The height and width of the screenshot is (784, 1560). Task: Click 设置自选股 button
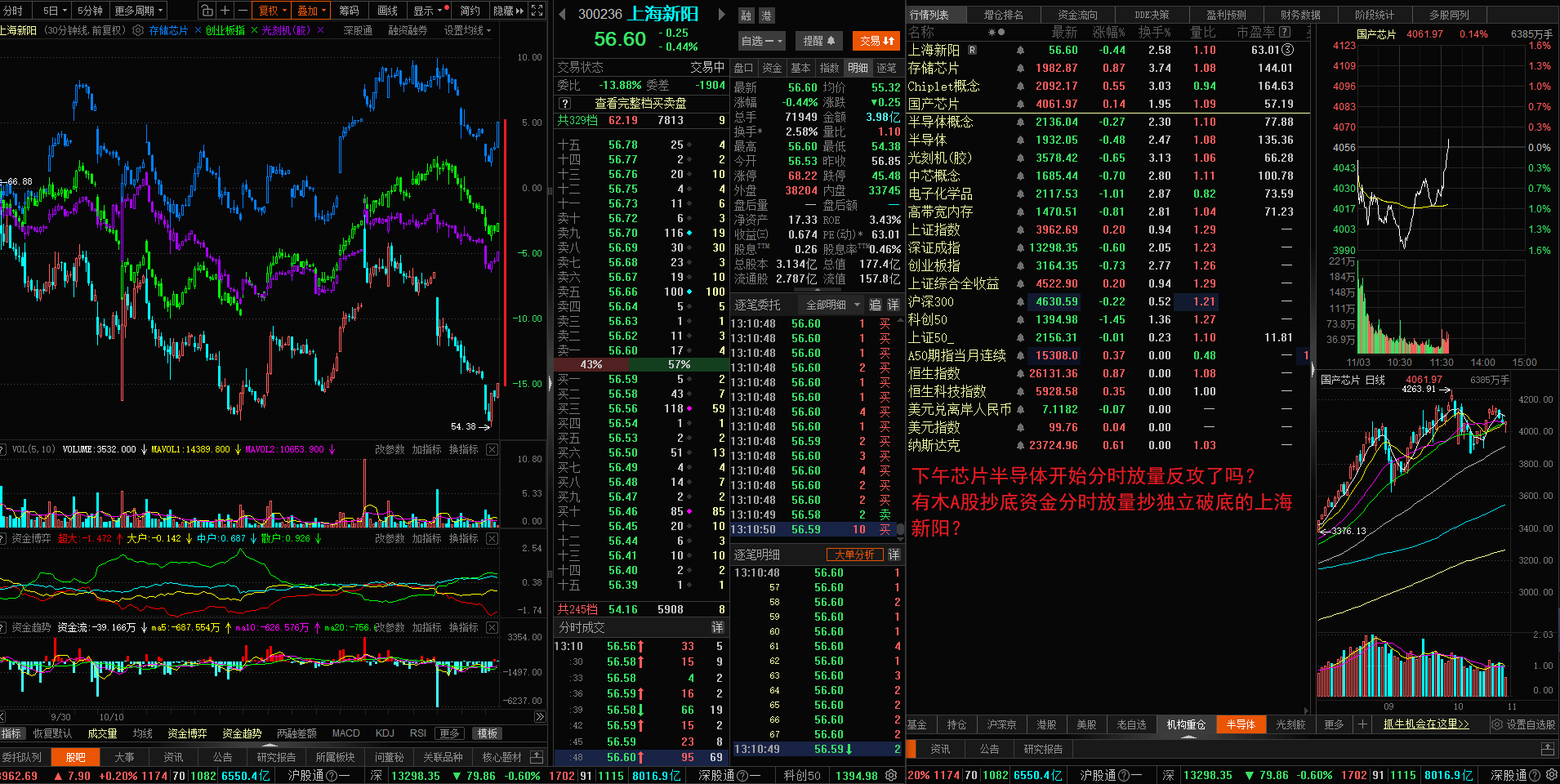click(x=1522, y=724)
